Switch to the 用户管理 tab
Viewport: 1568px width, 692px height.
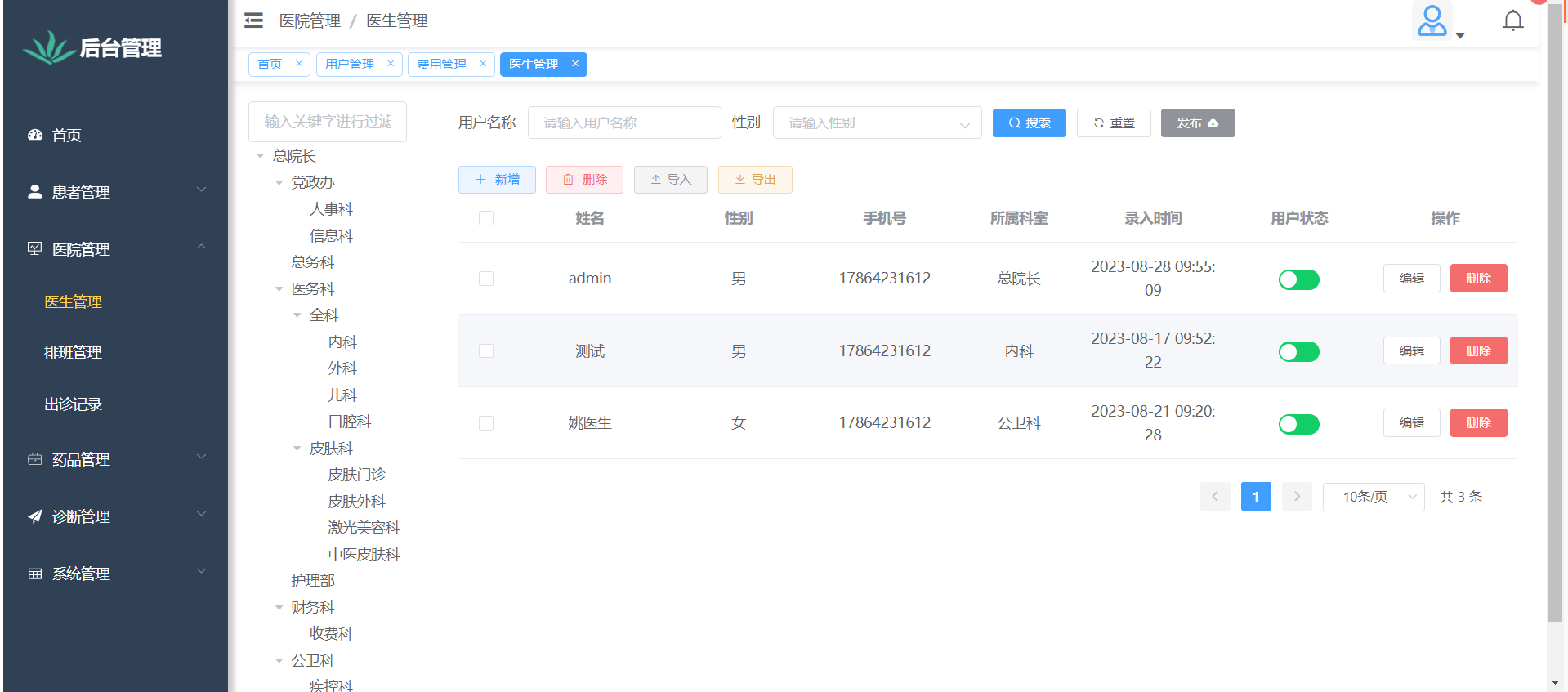350,64
